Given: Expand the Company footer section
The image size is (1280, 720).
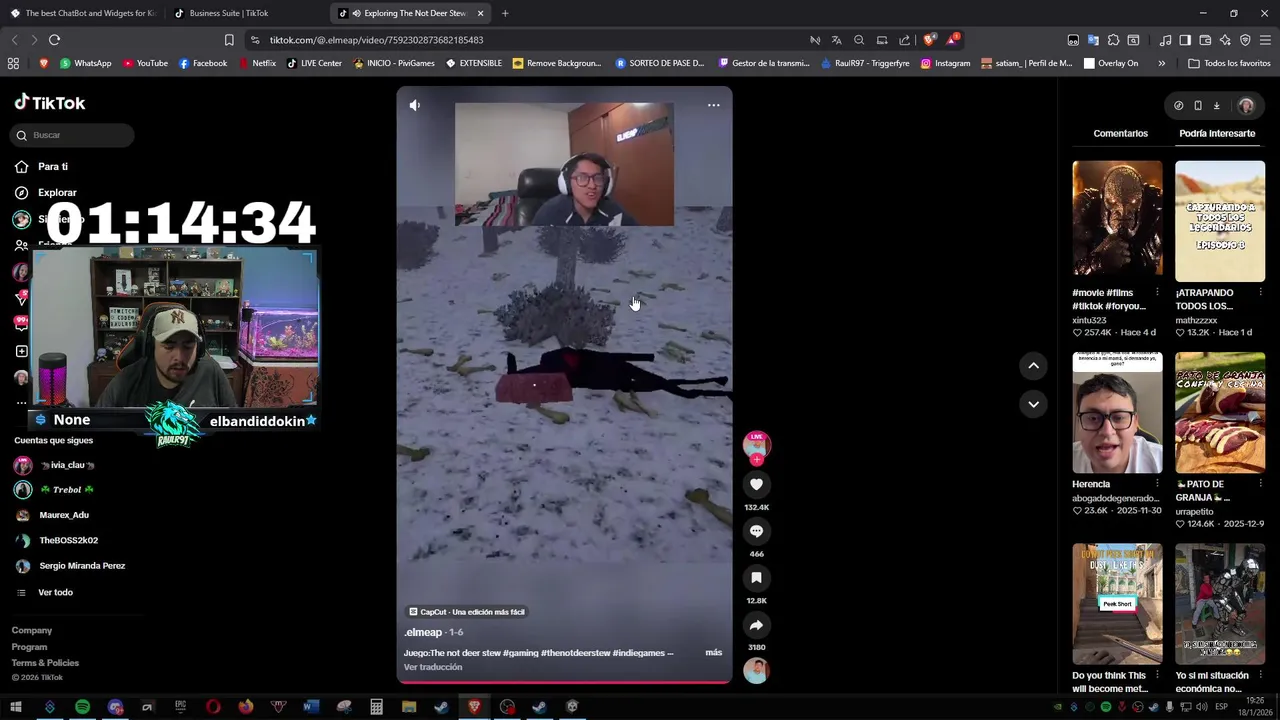Looking at the screenshot, I should click(32, 630).
